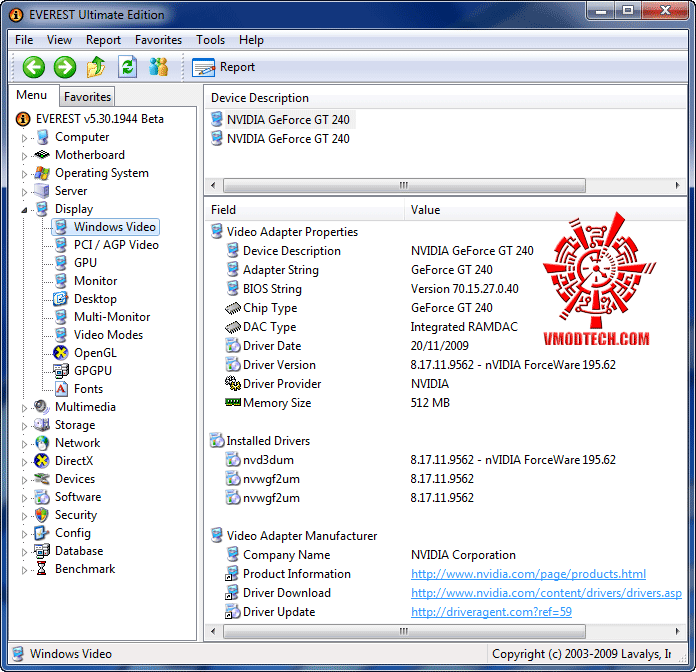The height and width of the screenshot is (672, 696).
Task: Go up one level with folder-arrow icon
Action: pos(96,67)
